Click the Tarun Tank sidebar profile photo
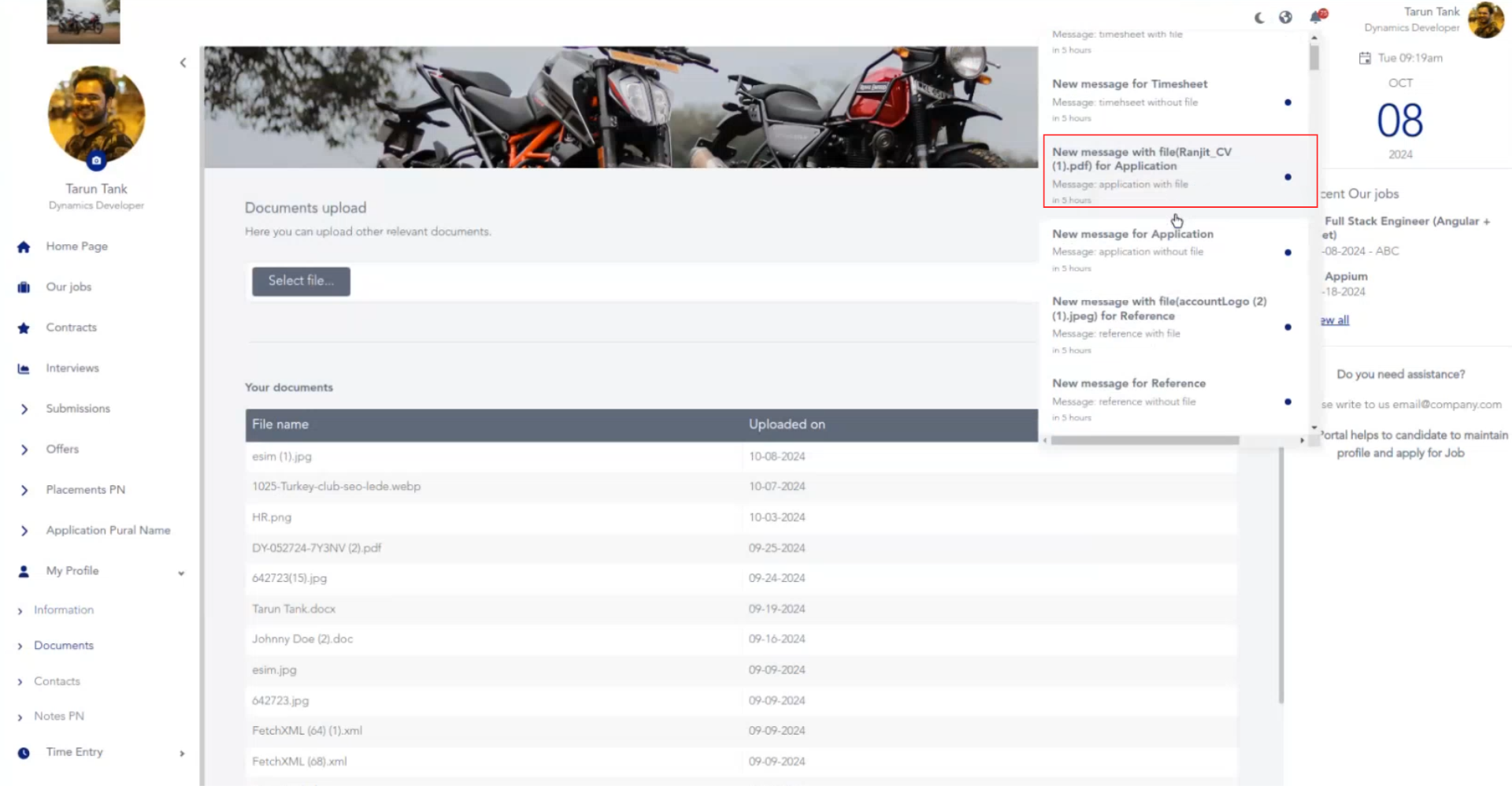 coord(96,115)
